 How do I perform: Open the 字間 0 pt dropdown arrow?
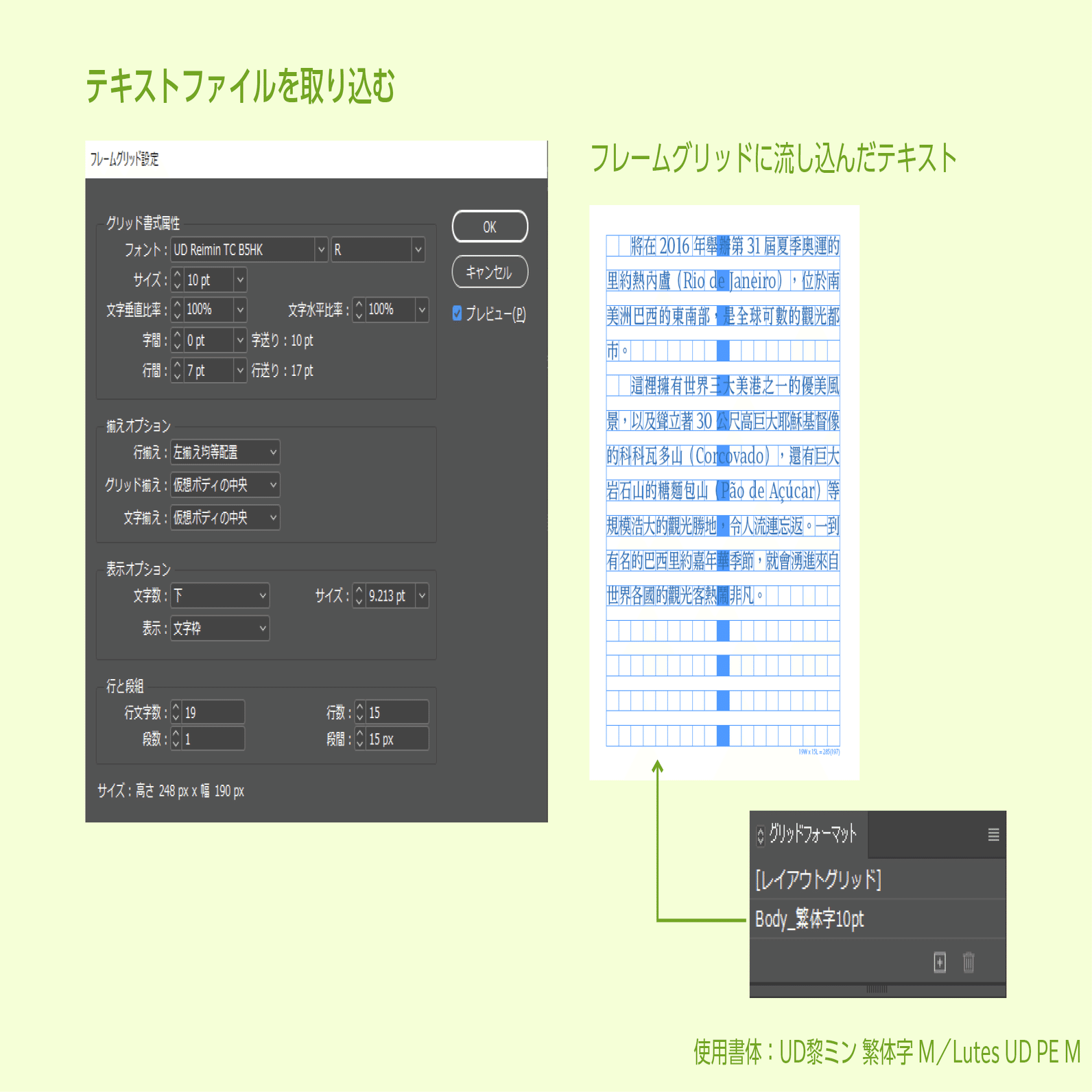coord(240,340)
